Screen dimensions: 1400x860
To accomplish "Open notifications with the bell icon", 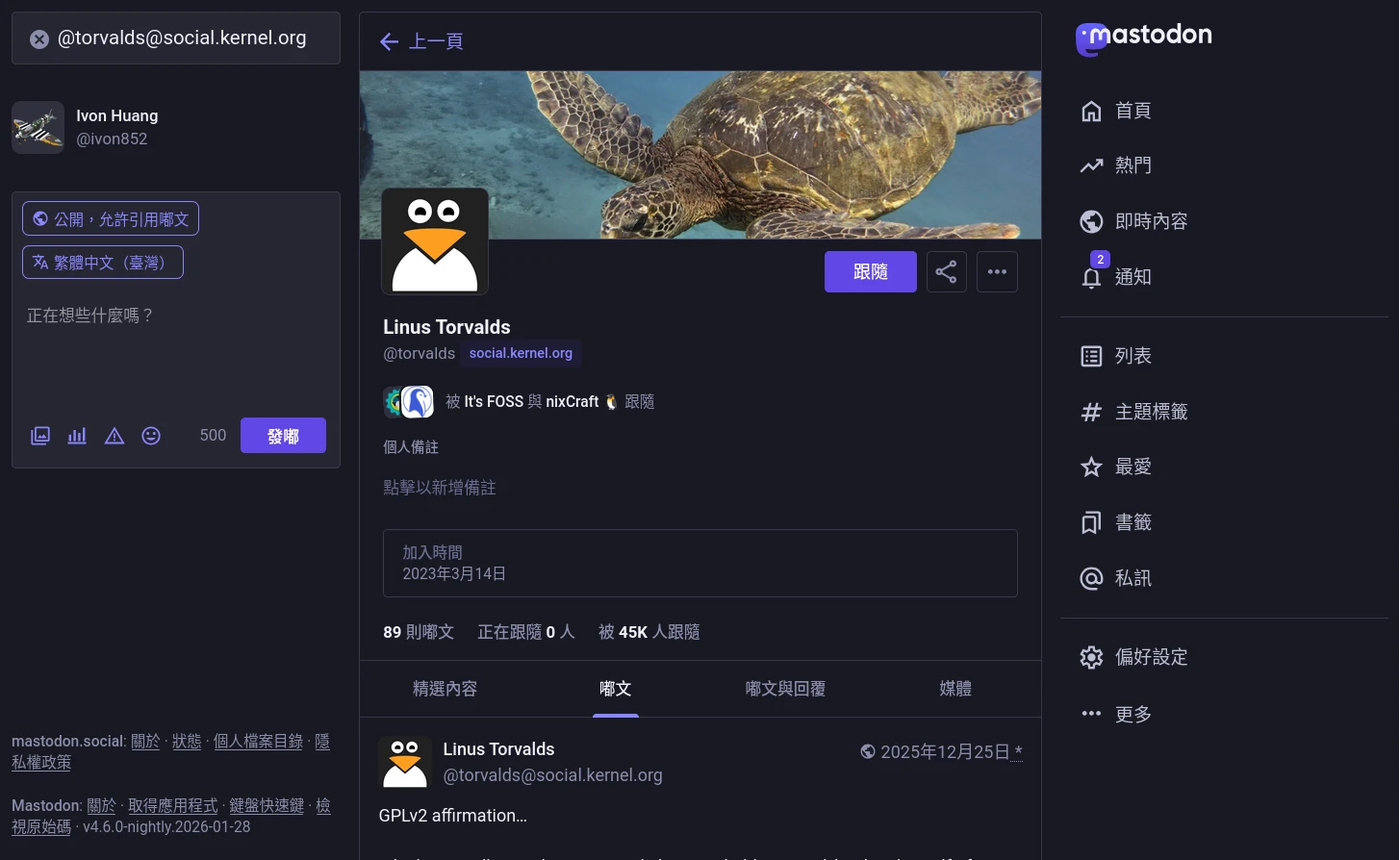I will pos(1091,277).
